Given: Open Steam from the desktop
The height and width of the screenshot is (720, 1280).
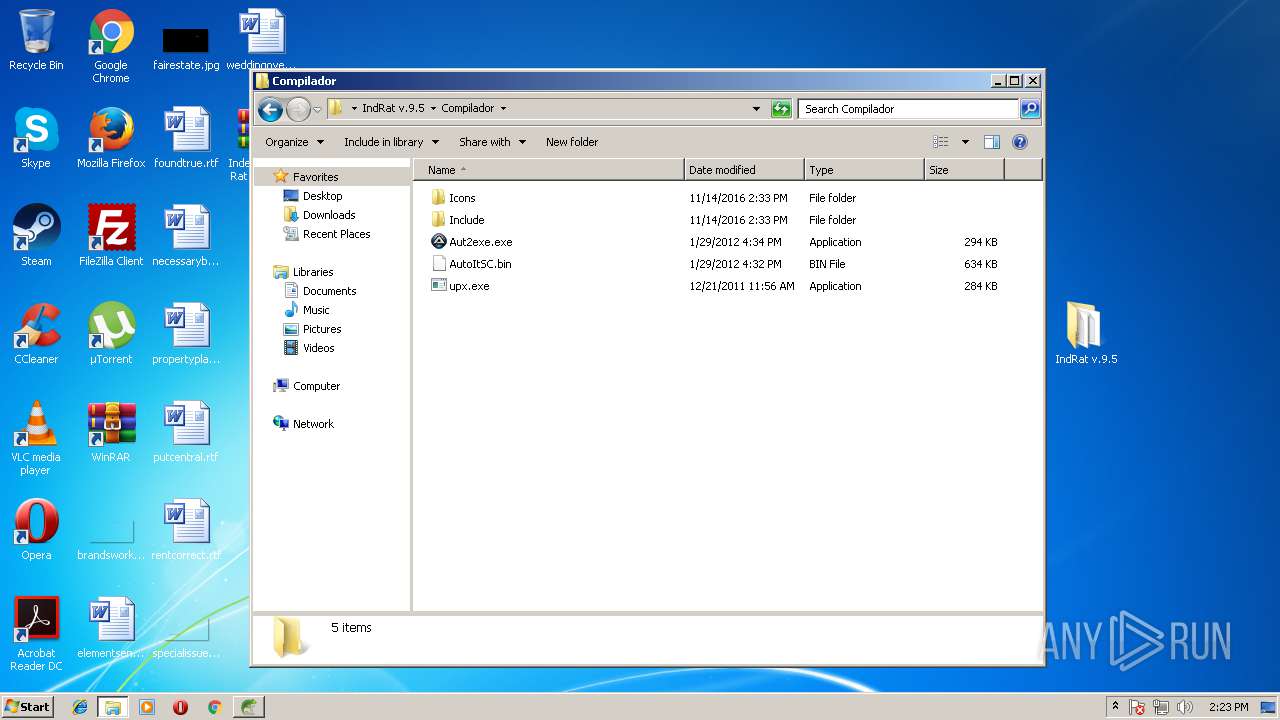Looking at the screenshot, I should 36,236.
